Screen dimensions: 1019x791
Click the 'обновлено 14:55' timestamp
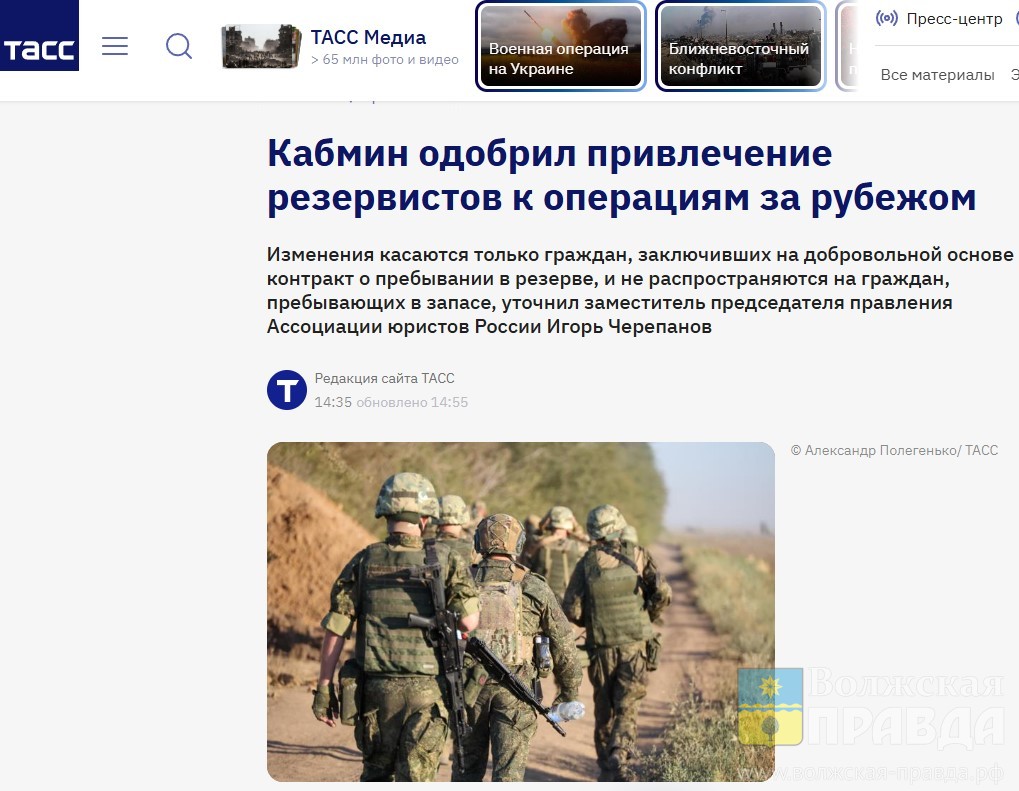pos(412,402)
